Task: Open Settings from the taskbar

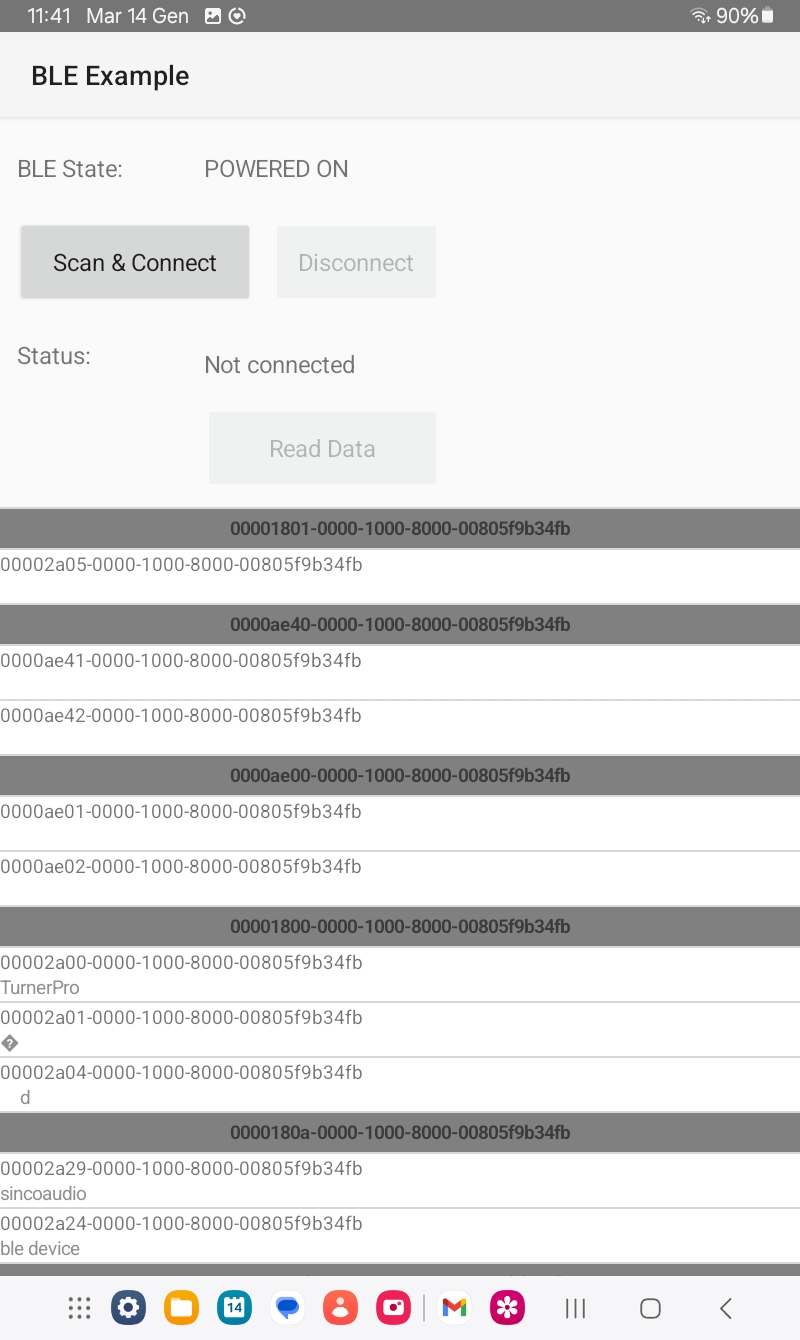Action: (x=129, y=1307)
